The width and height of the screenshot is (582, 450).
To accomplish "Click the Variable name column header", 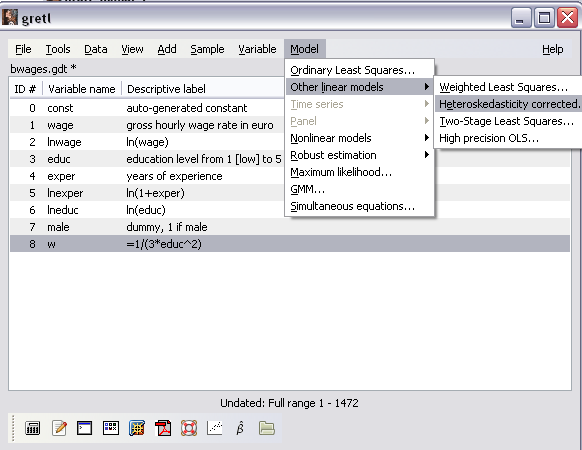I will pyautogui.click(x=82, y=89).
